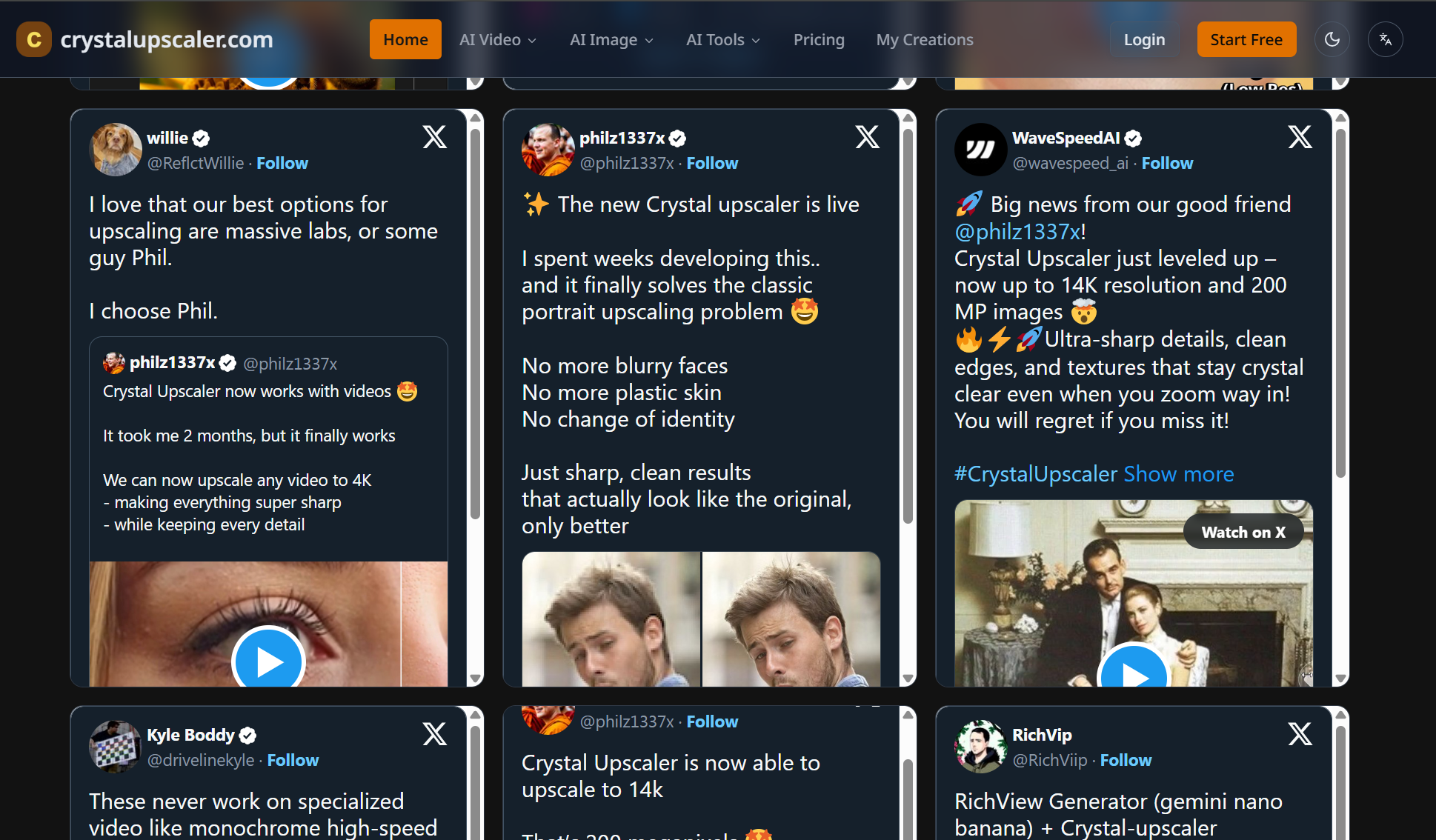Open the language translate icon
The height and width of the screenshot is (840, 1436).
(x=1385, y=39)
